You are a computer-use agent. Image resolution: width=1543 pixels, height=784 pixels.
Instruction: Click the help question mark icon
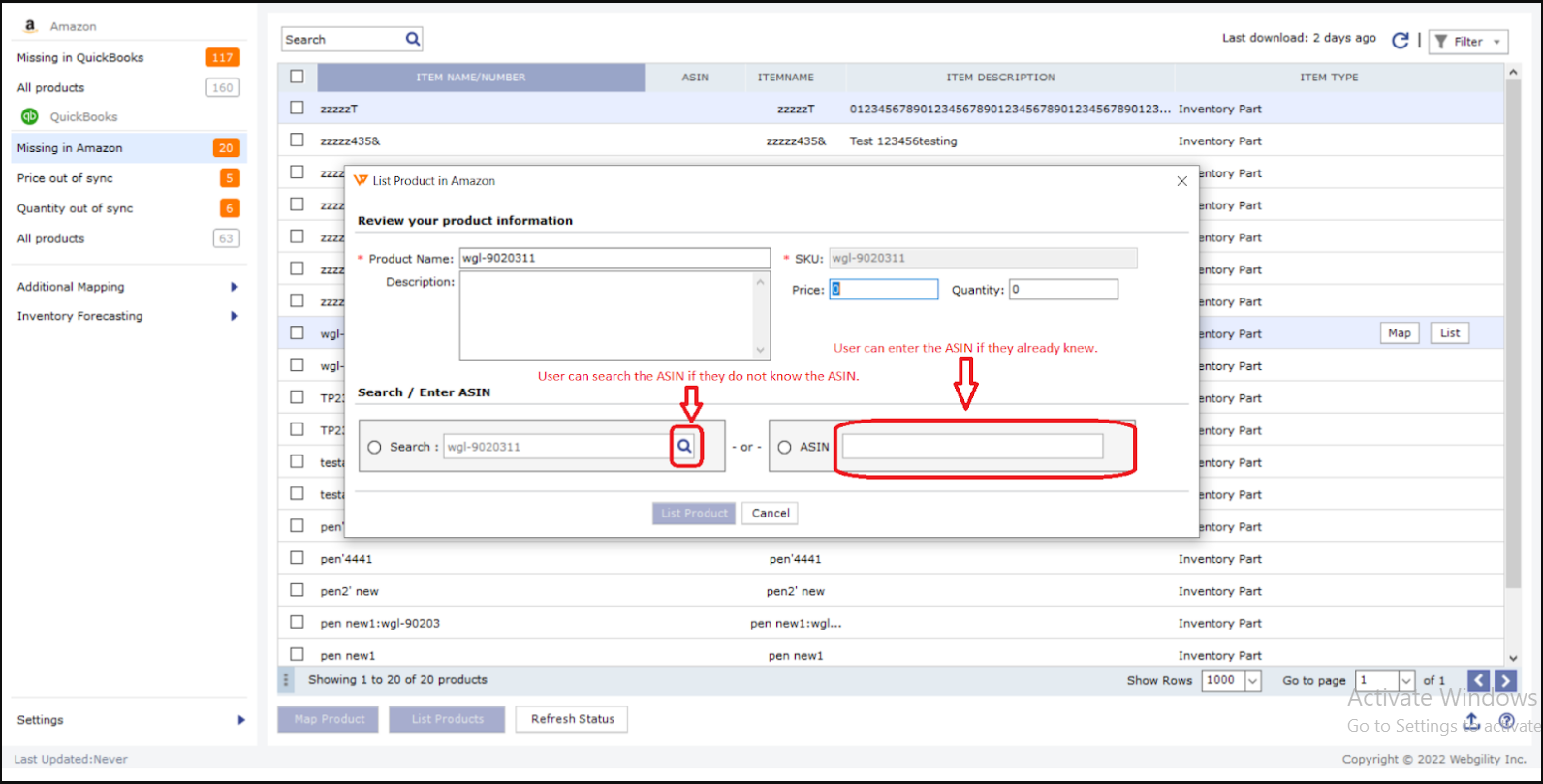click(x=1506, y=721)
